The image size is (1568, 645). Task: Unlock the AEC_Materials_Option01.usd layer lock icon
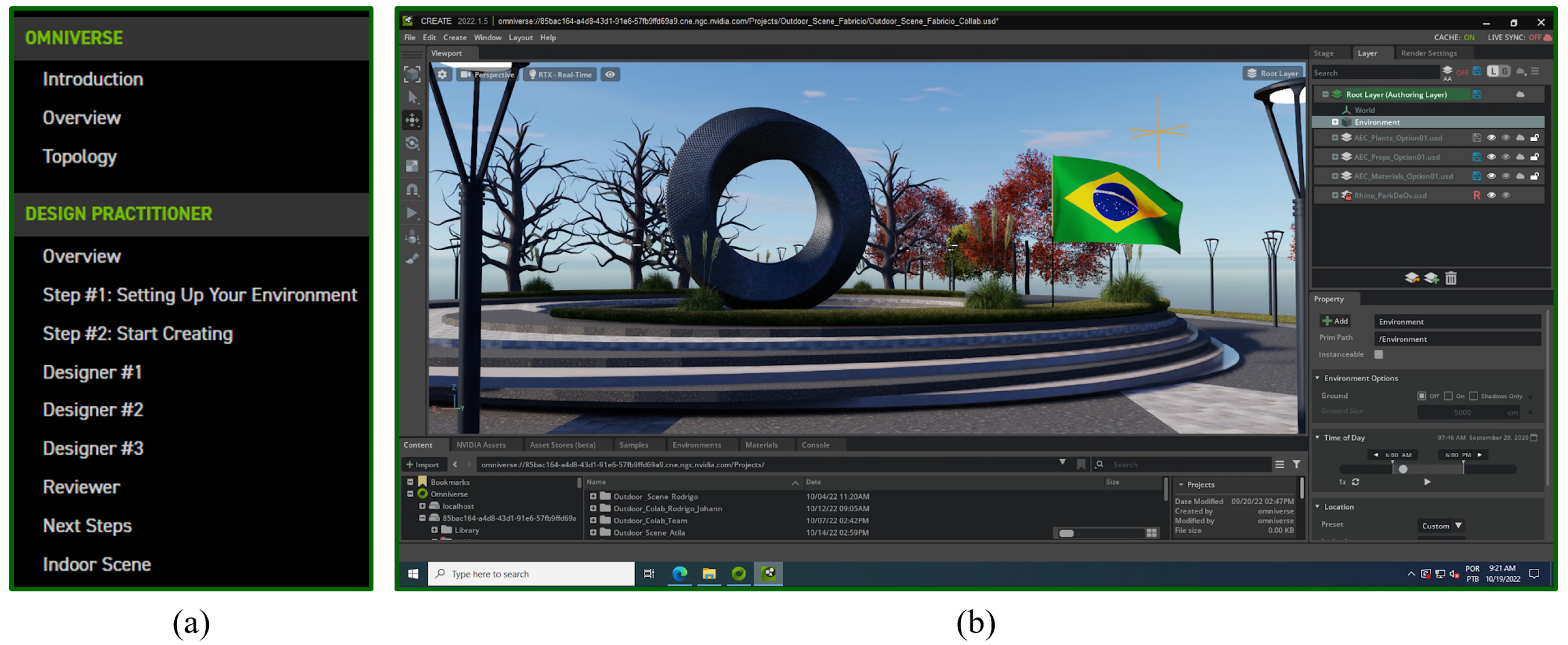click(1535, 176)
